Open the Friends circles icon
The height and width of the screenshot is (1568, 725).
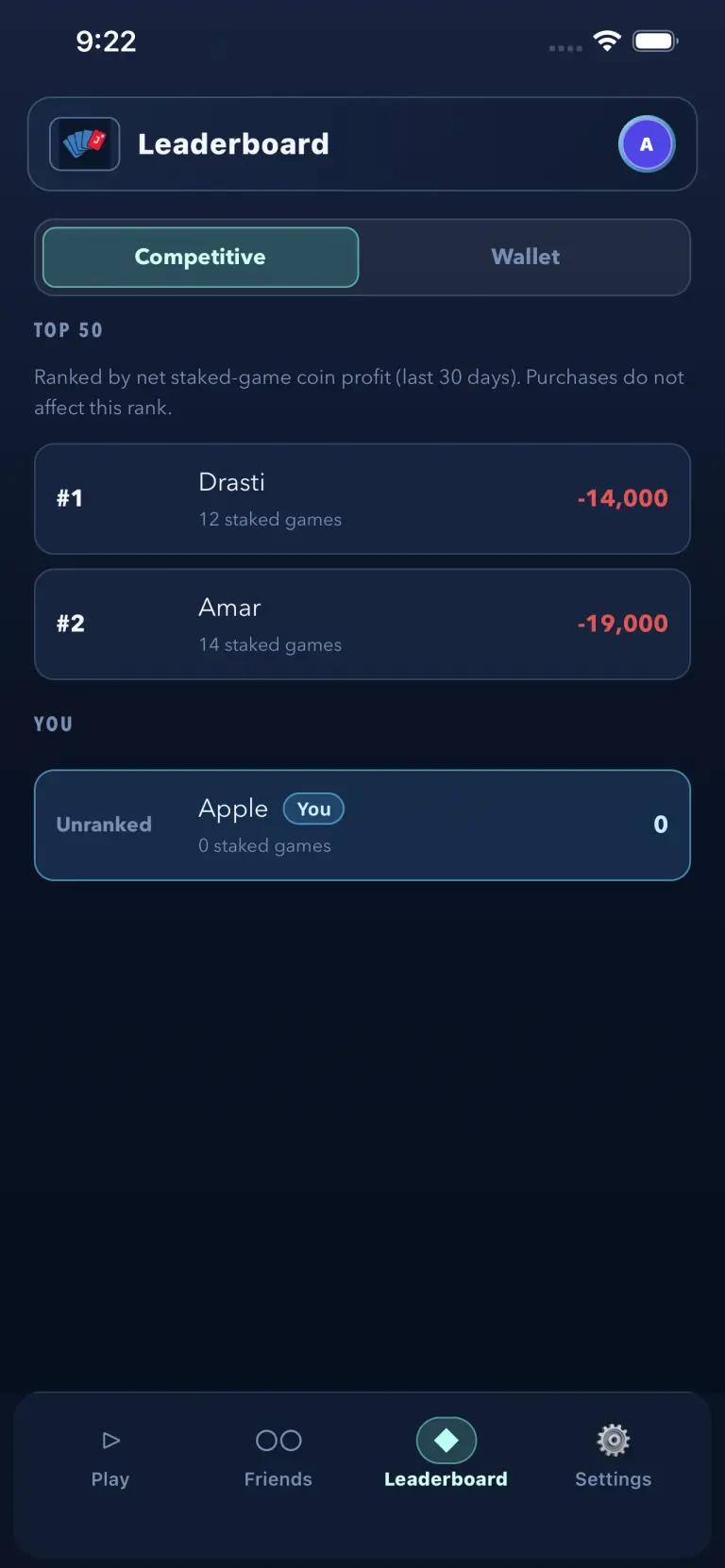(x=278, y=1440)
